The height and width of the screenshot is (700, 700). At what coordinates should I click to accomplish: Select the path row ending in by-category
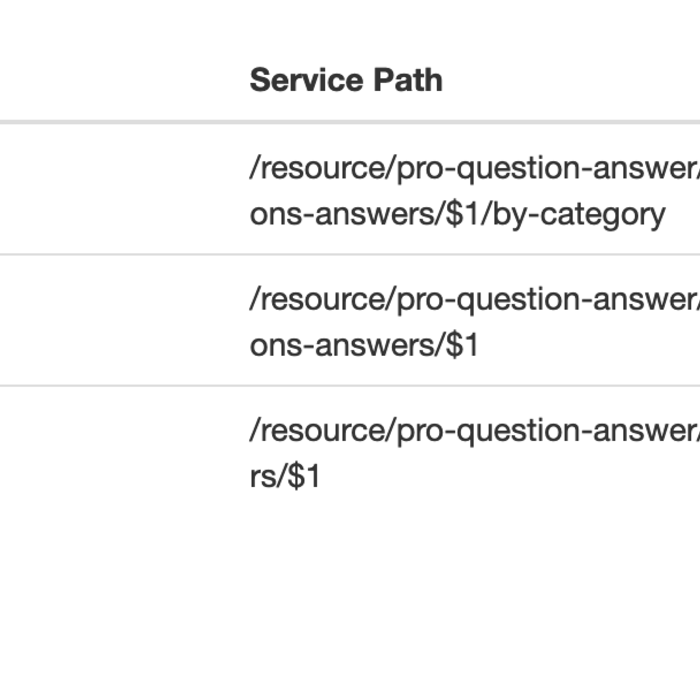click(x=350, y=190)
